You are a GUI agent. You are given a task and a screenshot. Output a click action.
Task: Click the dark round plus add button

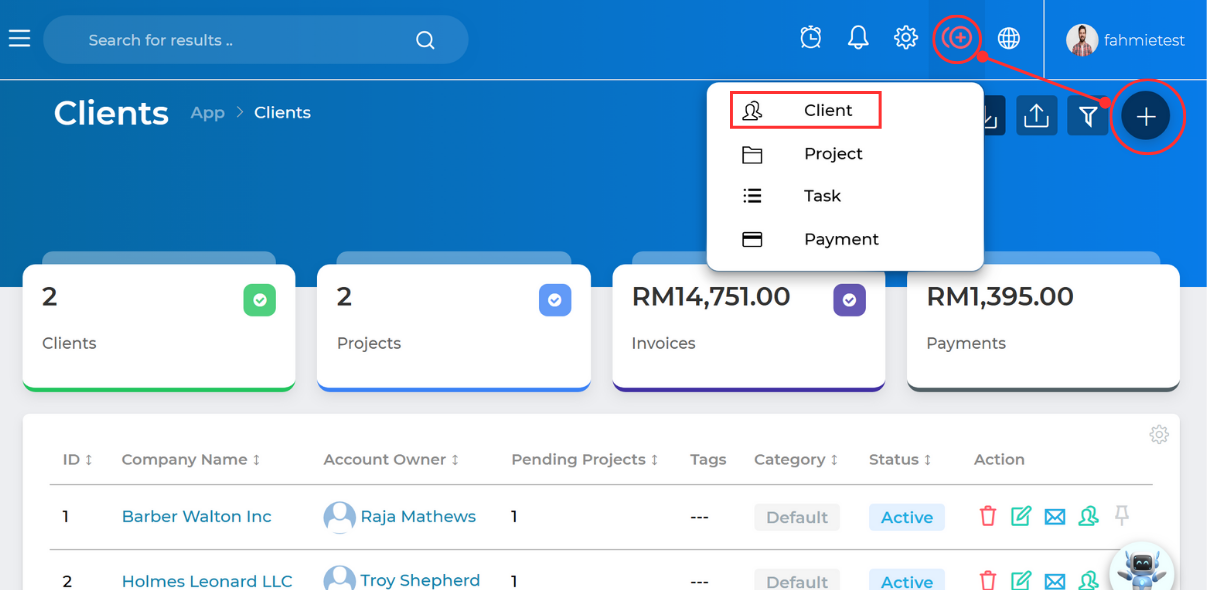(x=1146, y=116)
